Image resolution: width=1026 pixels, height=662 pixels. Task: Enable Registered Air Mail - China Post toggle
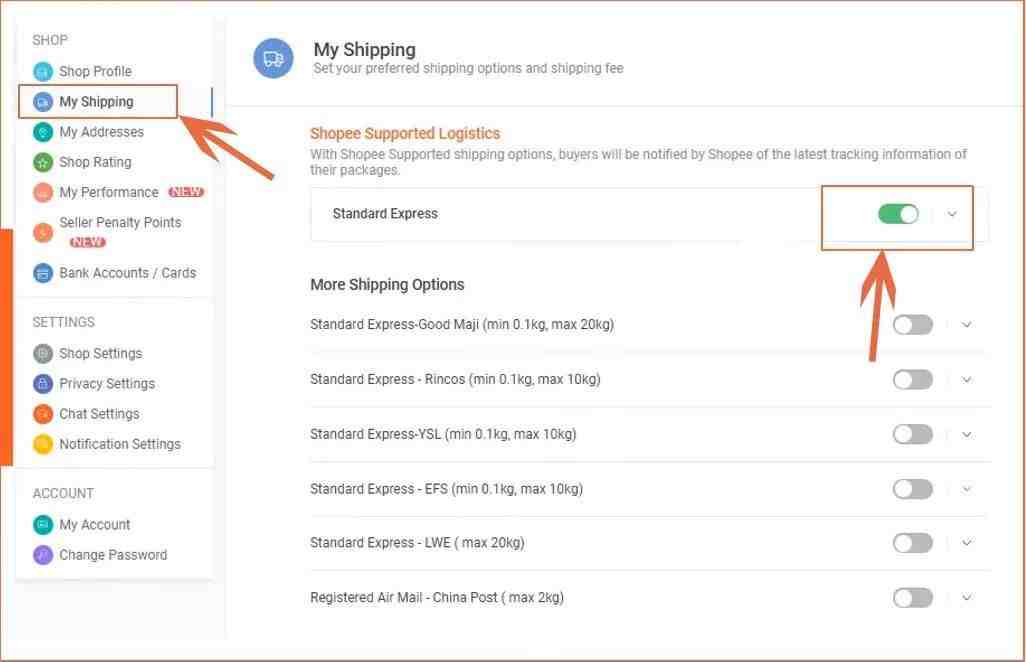click(x=913, y=597)
